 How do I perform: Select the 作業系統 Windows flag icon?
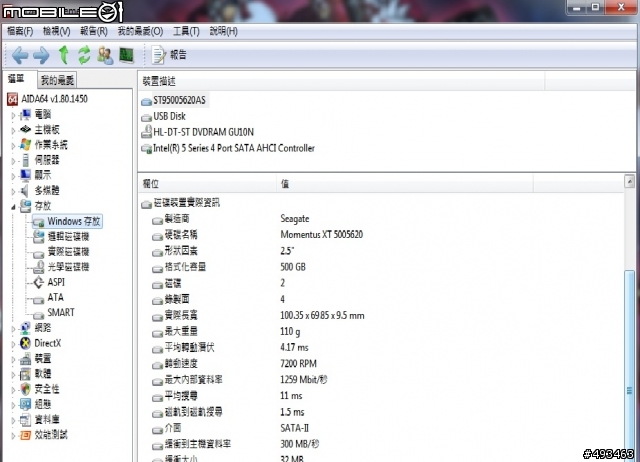click(x=25, y=144)
